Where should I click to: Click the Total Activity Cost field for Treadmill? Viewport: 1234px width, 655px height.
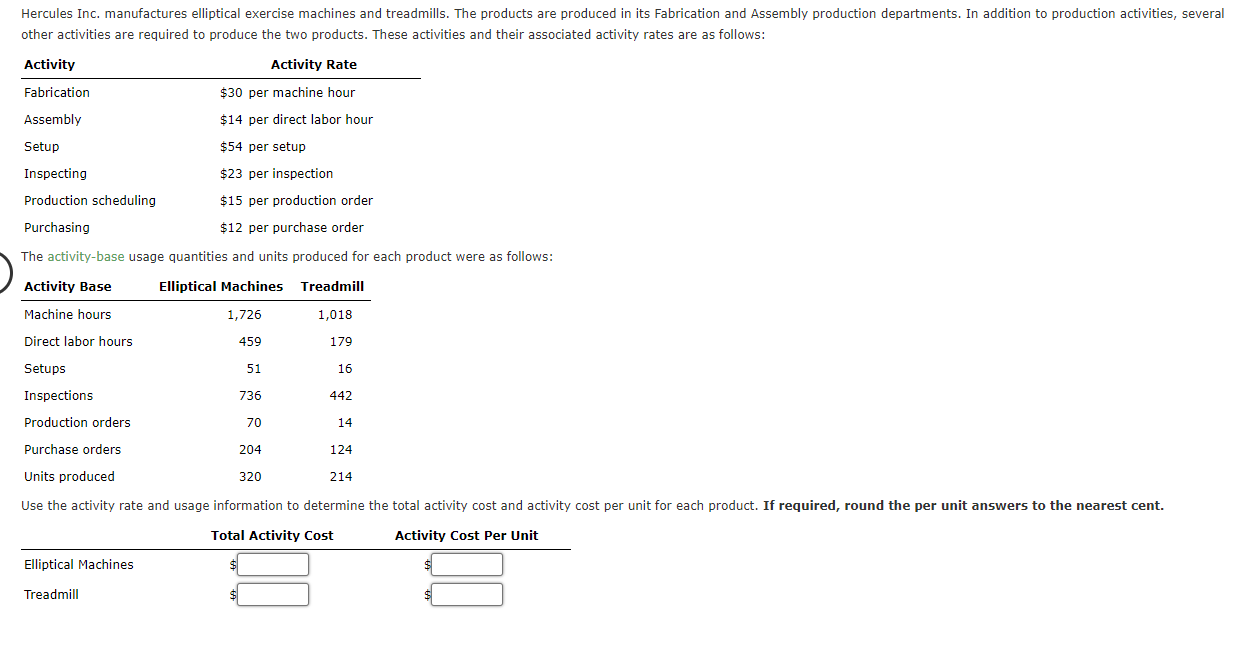point(272,594)
